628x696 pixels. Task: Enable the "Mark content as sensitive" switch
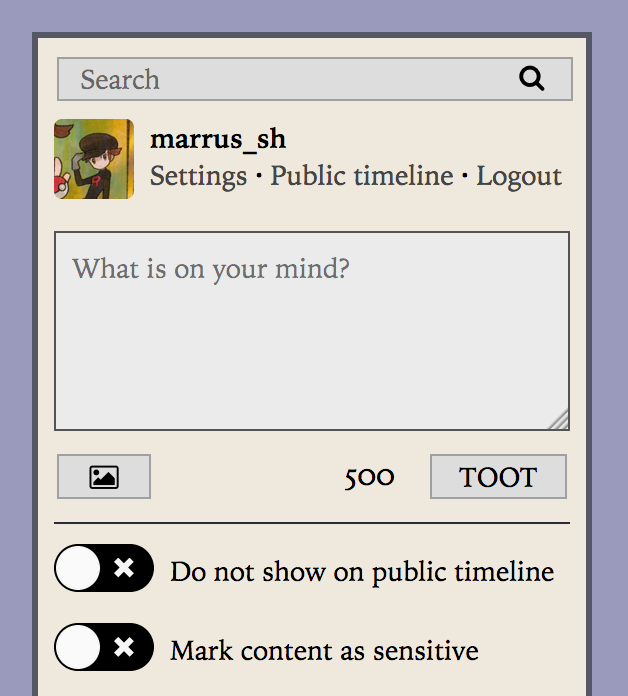[x=104, y=647]
